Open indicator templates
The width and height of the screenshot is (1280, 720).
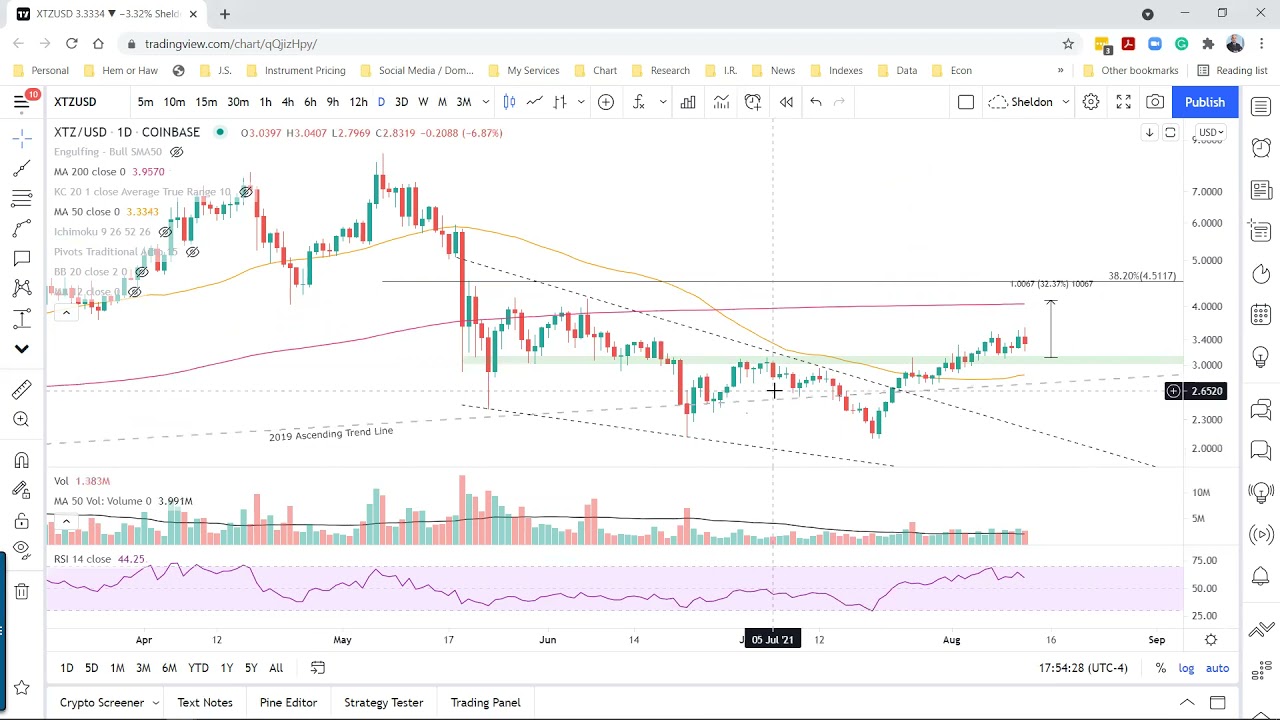point(721,102)
